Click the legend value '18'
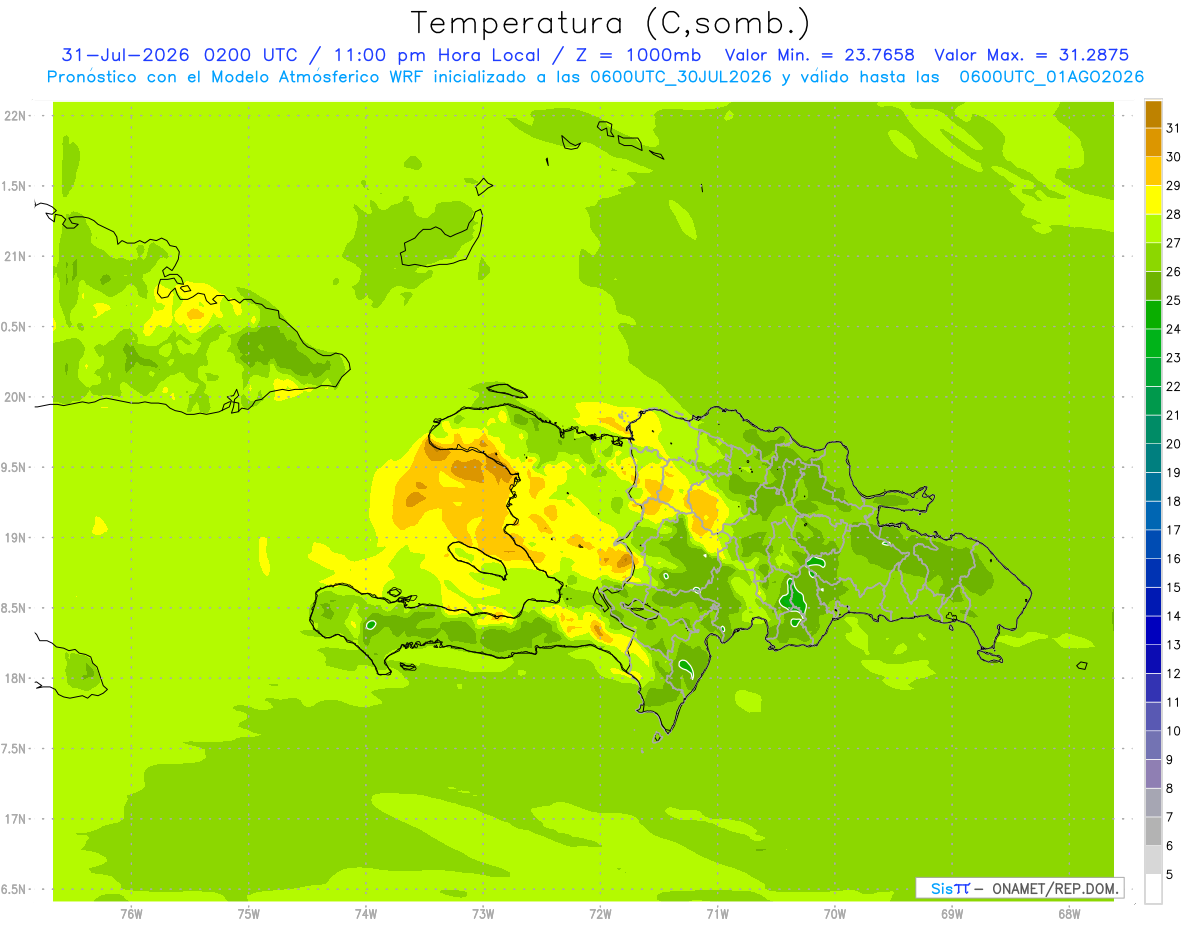1200x927 pixels. (1173, 501)
